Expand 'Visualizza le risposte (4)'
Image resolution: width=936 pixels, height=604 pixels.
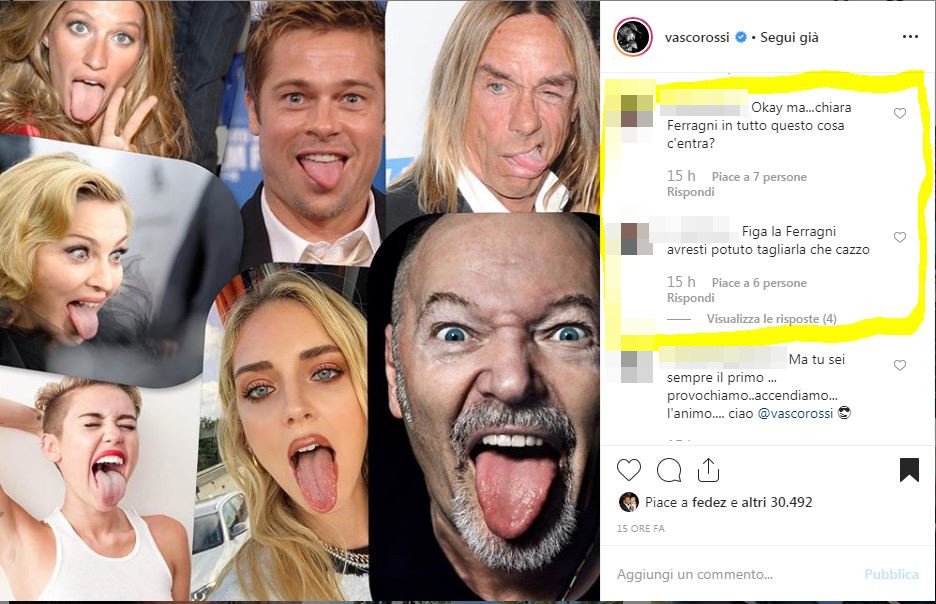click(x=771, y=319)
